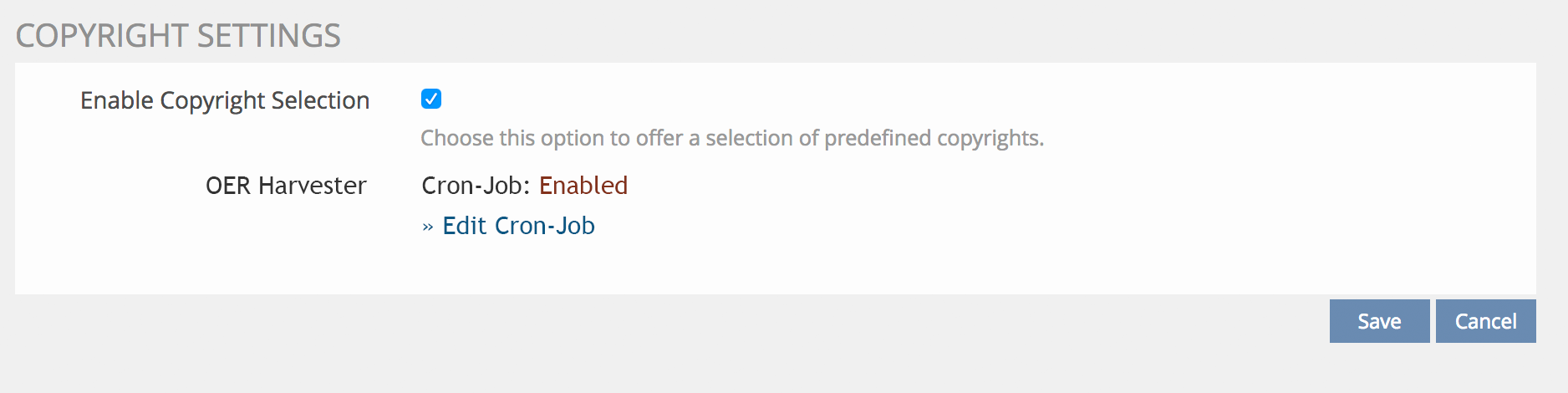Uncheck the Enable Copyright Selection checkbox
Viewport: 1568px width, 393px height.
(x=431, y=100)
